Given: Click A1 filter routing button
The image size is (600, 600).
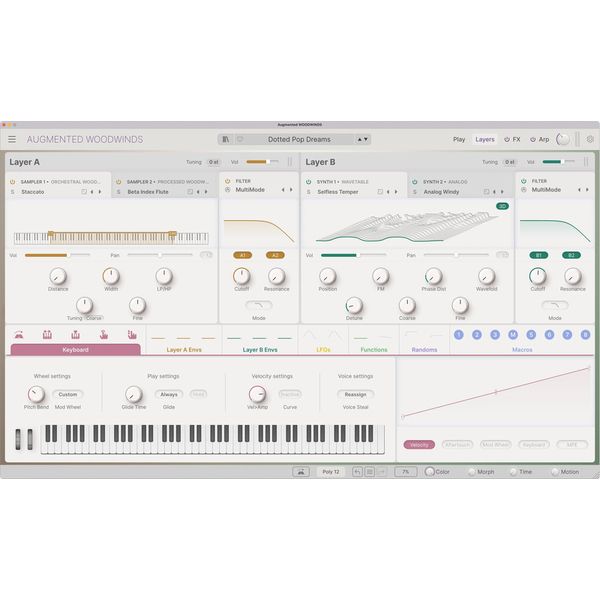Looking at the screenshot, I should pyautogui.click(x=243, y=255).
